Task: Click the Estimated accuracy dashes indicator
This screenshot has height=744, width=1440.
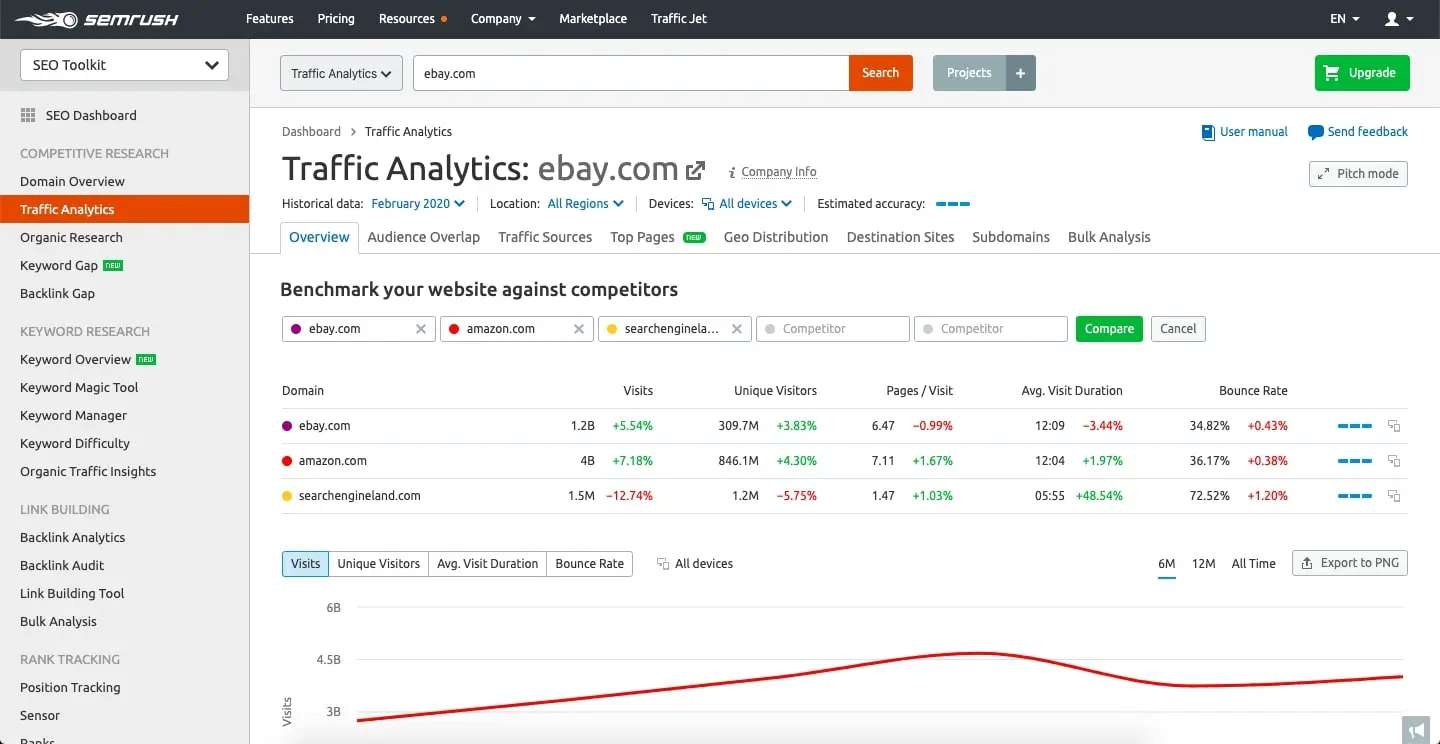Action: tap(953, 204)
